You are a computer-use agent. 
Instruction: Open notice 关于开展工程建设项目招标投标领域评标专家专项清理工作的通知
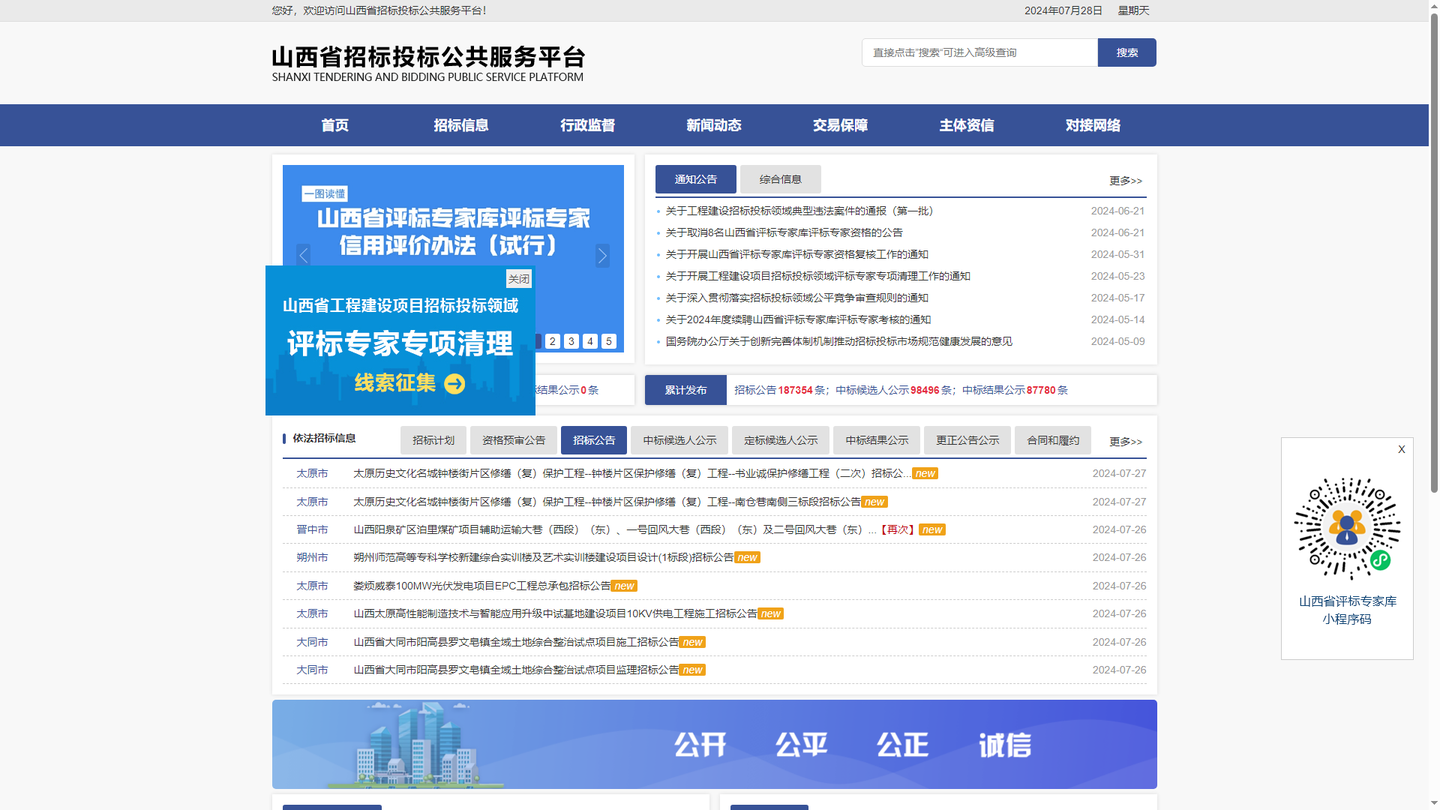click(818, 276)
